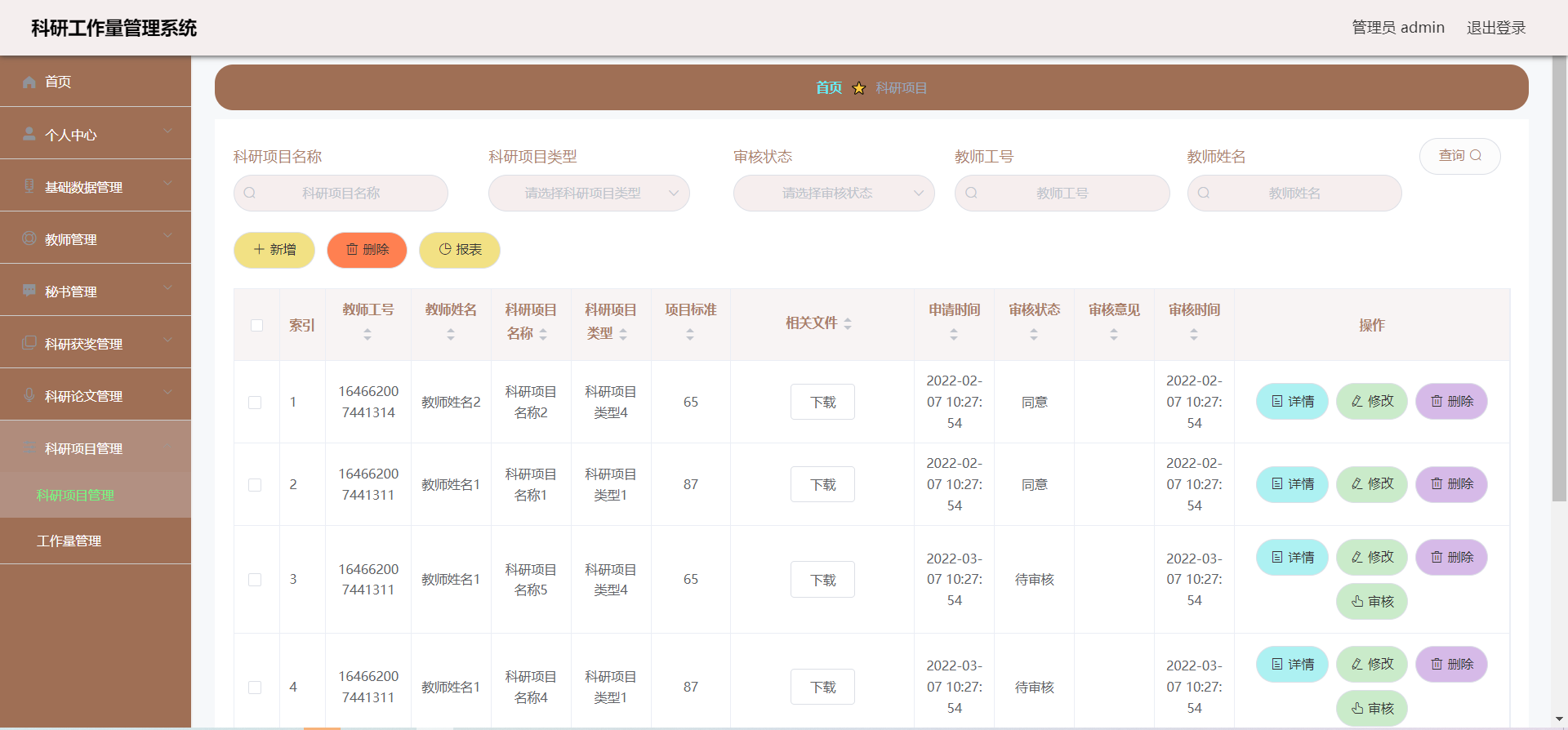
Task: Expand 秘书管理 menu chevron
Action: tap(167, 288)
